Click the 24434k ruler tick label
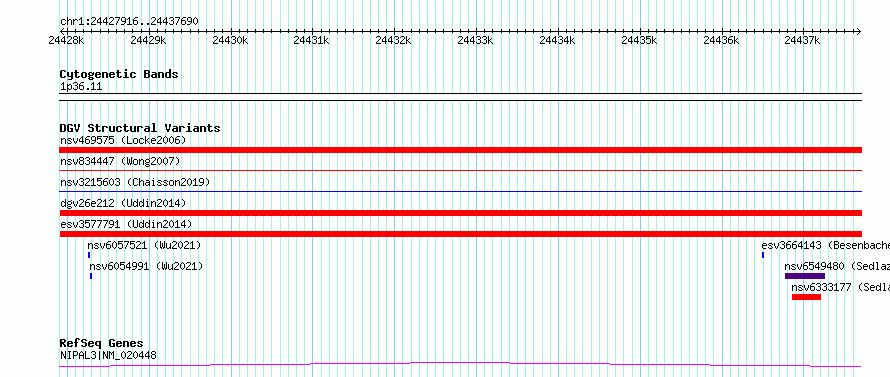The image size is (890, 377). [x=557, y=40]
